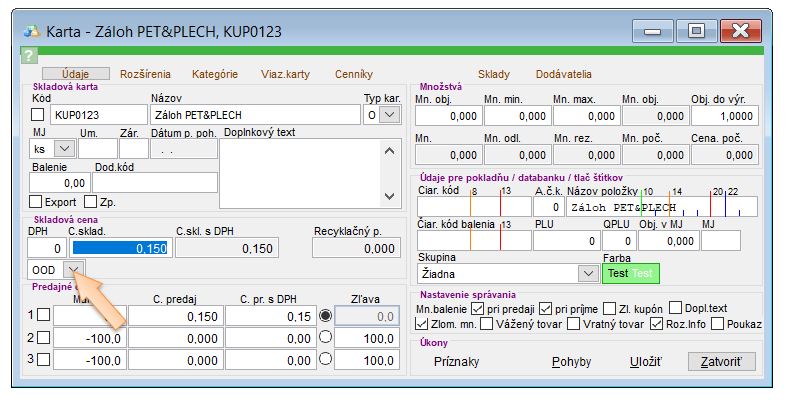789x400 pixels.
Task: Open the Typ kar. dropdown
Action: pyautogui.click(x=389, y=115)
